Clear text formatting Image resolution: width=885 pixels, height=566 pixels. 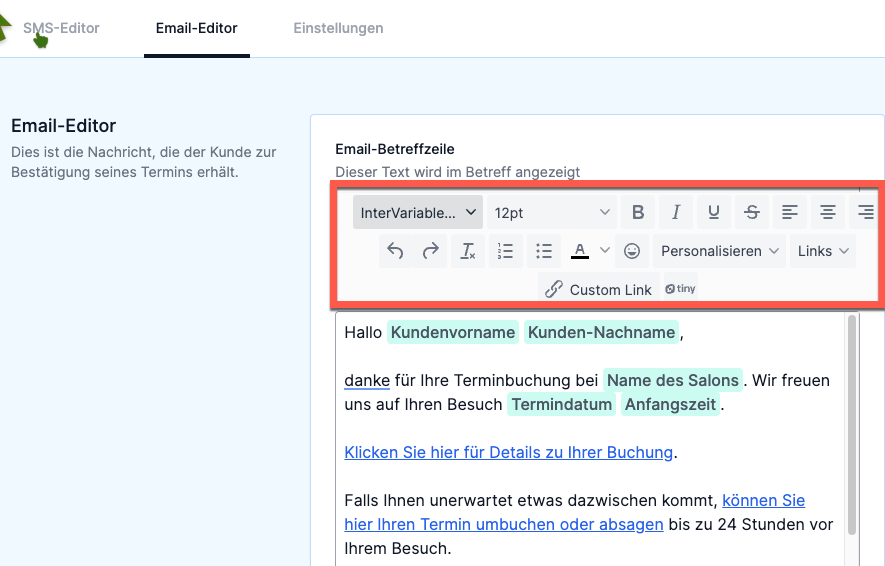tap(468, 251)
